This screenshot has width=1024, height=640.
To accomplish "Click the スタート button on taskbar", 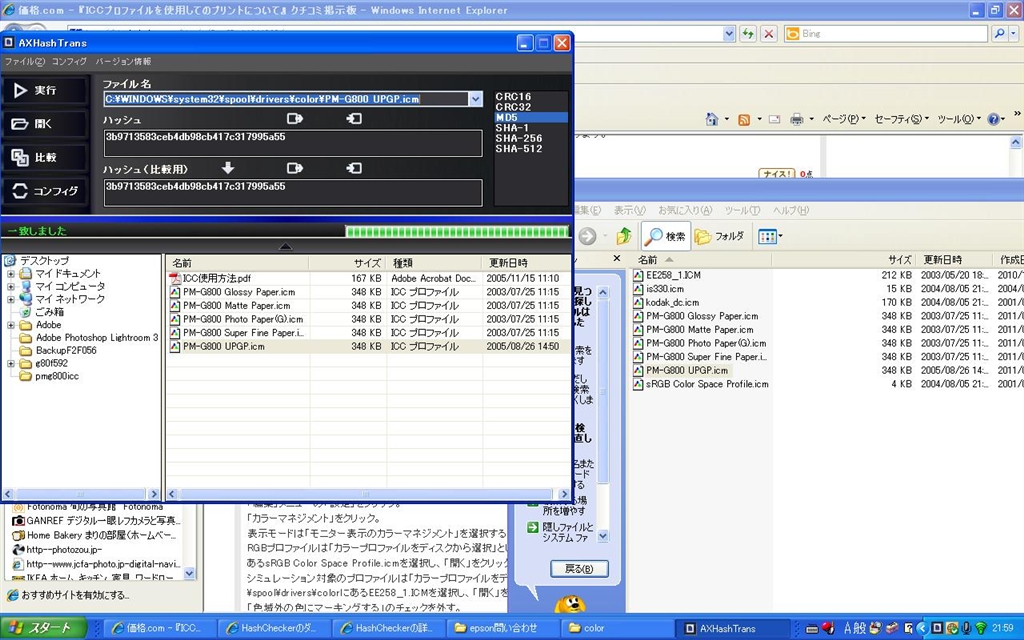I will (x=40, y=629).
